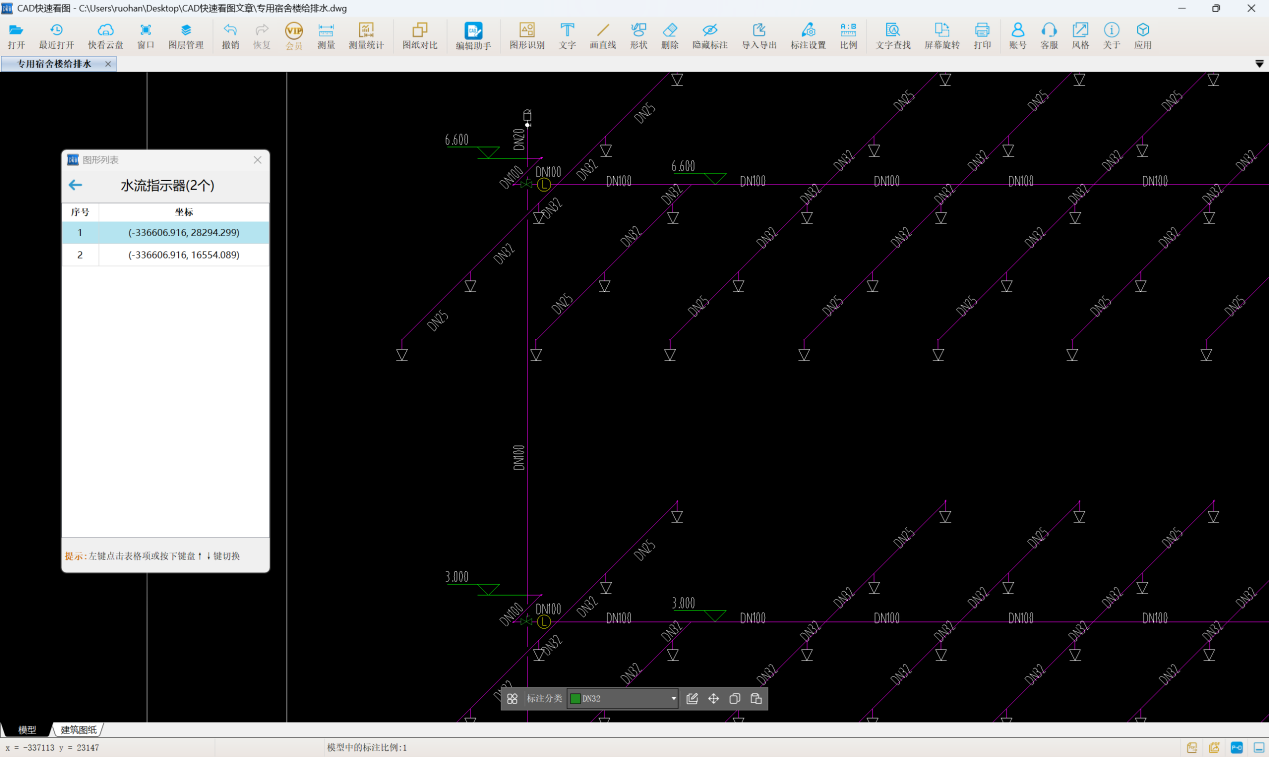Image resolution: width=1269 pixels, height=757 pixels.
Task: Open the 图层管理 layer manager tool
Action: point(185,36)
